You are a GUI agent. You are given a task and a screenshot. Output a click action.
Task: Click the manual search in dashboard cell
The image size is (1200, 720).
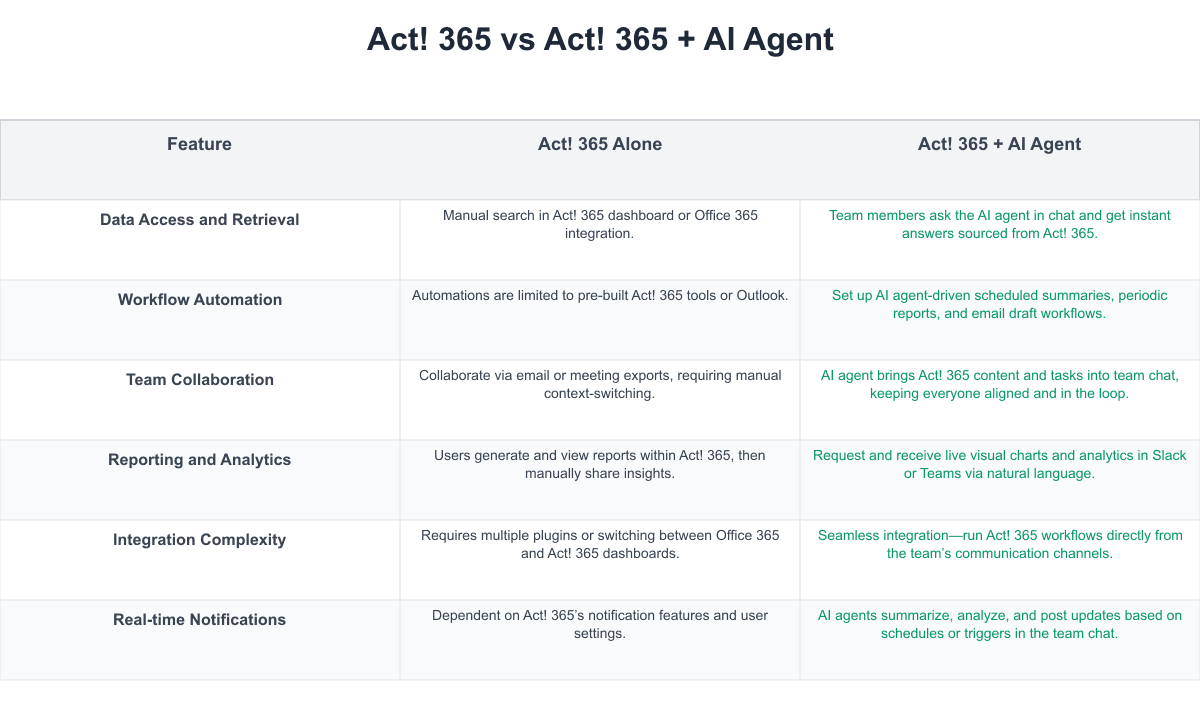point(600,224)
